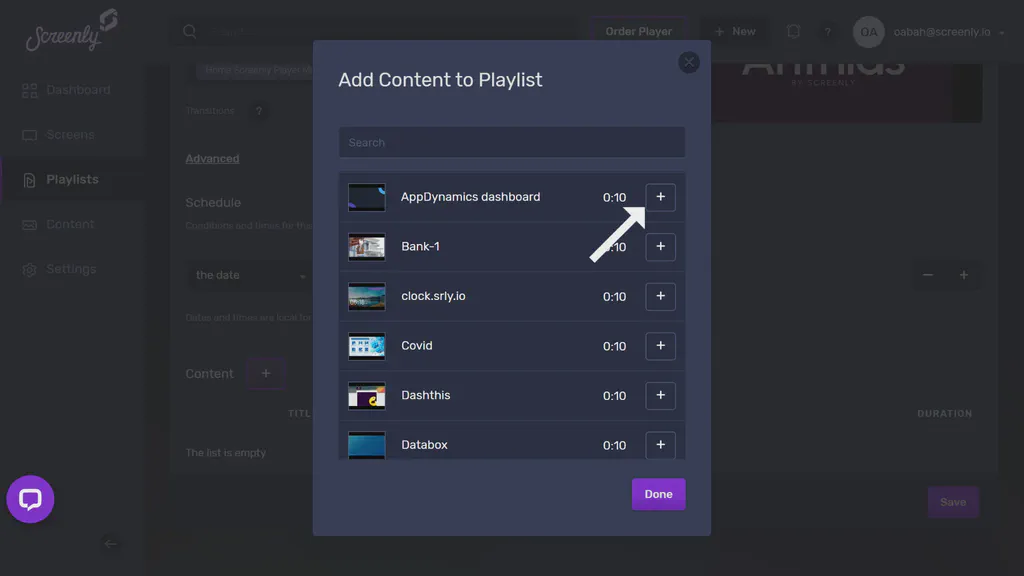Open help with the question mark icon
The height and width of the screenshot is (576, 1024).
point(828,31)
